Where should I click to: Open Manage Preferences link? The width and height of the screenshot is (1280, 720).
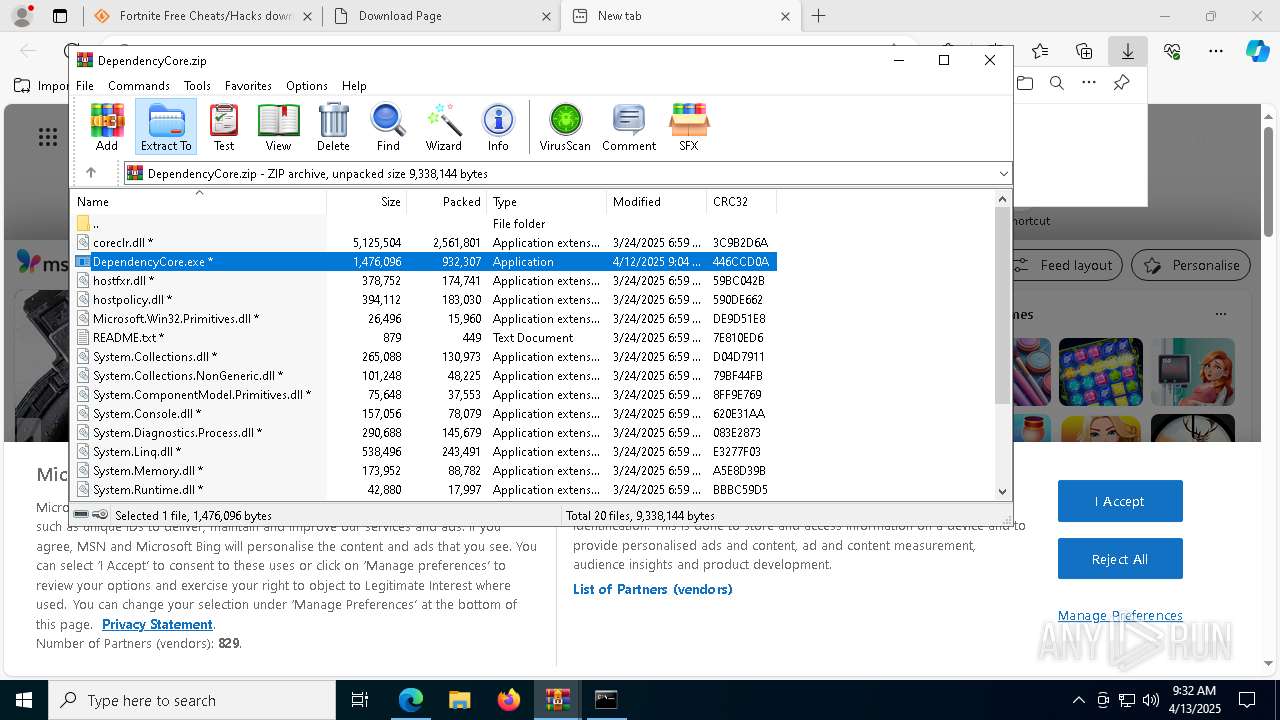coord(1120,616)
